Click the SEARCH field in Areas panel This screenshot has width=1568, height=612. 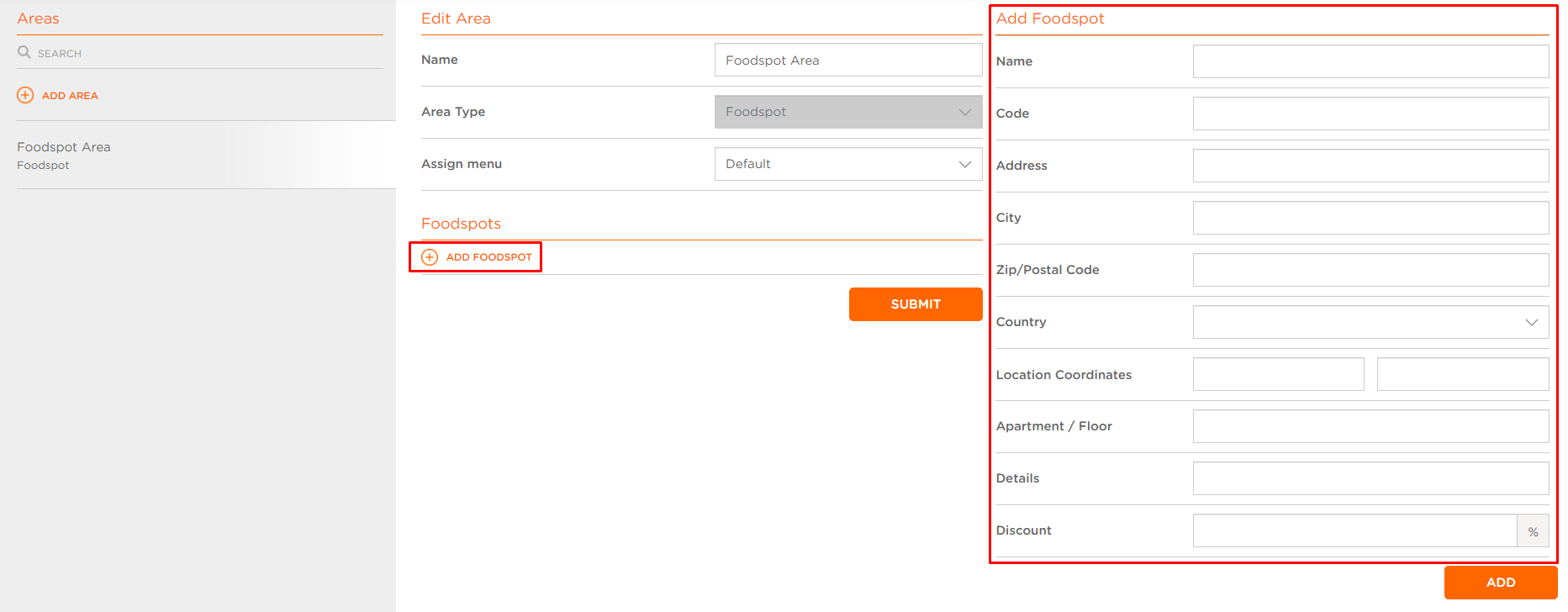pyautogui.click(x=200, y=53)
